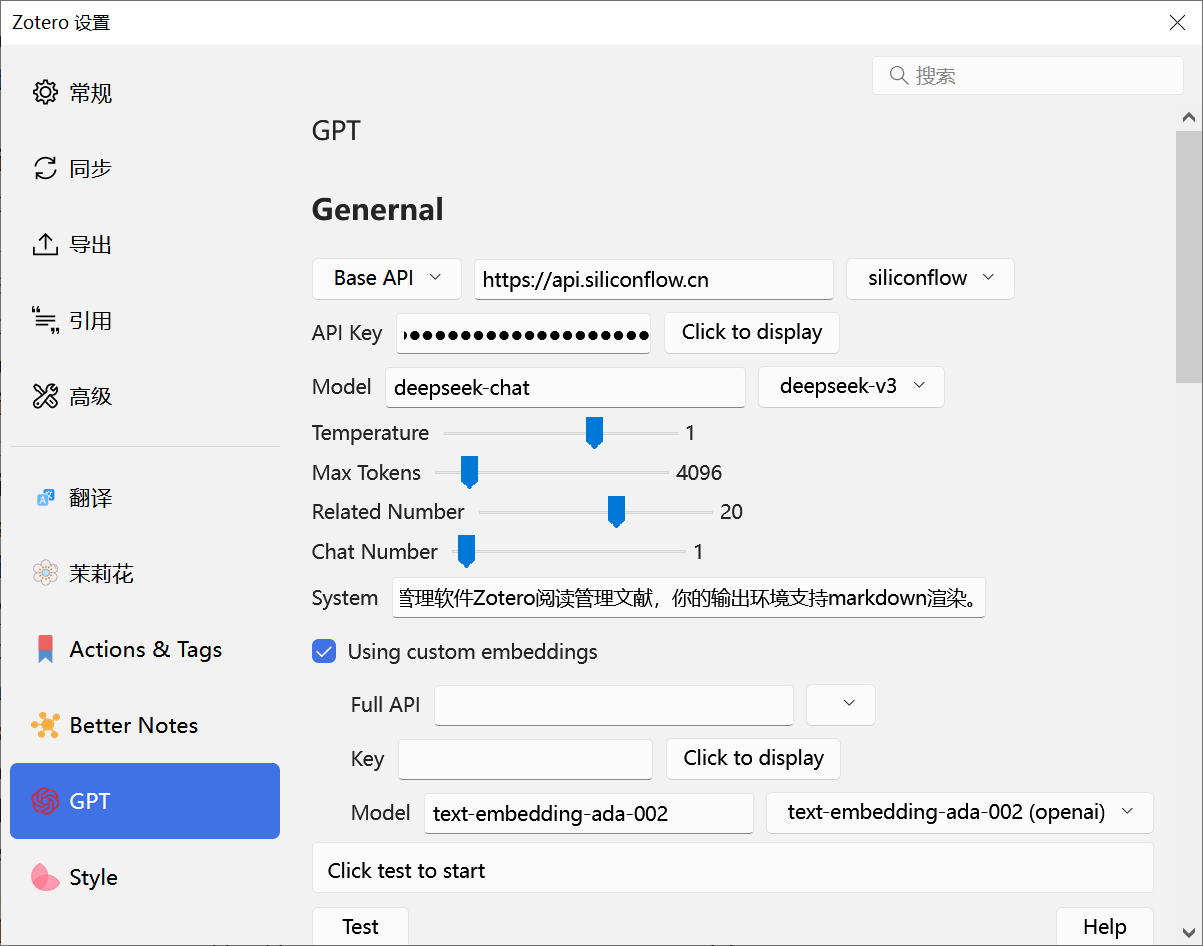
Task: Click the empty Full API field
Action: (614, 705)
